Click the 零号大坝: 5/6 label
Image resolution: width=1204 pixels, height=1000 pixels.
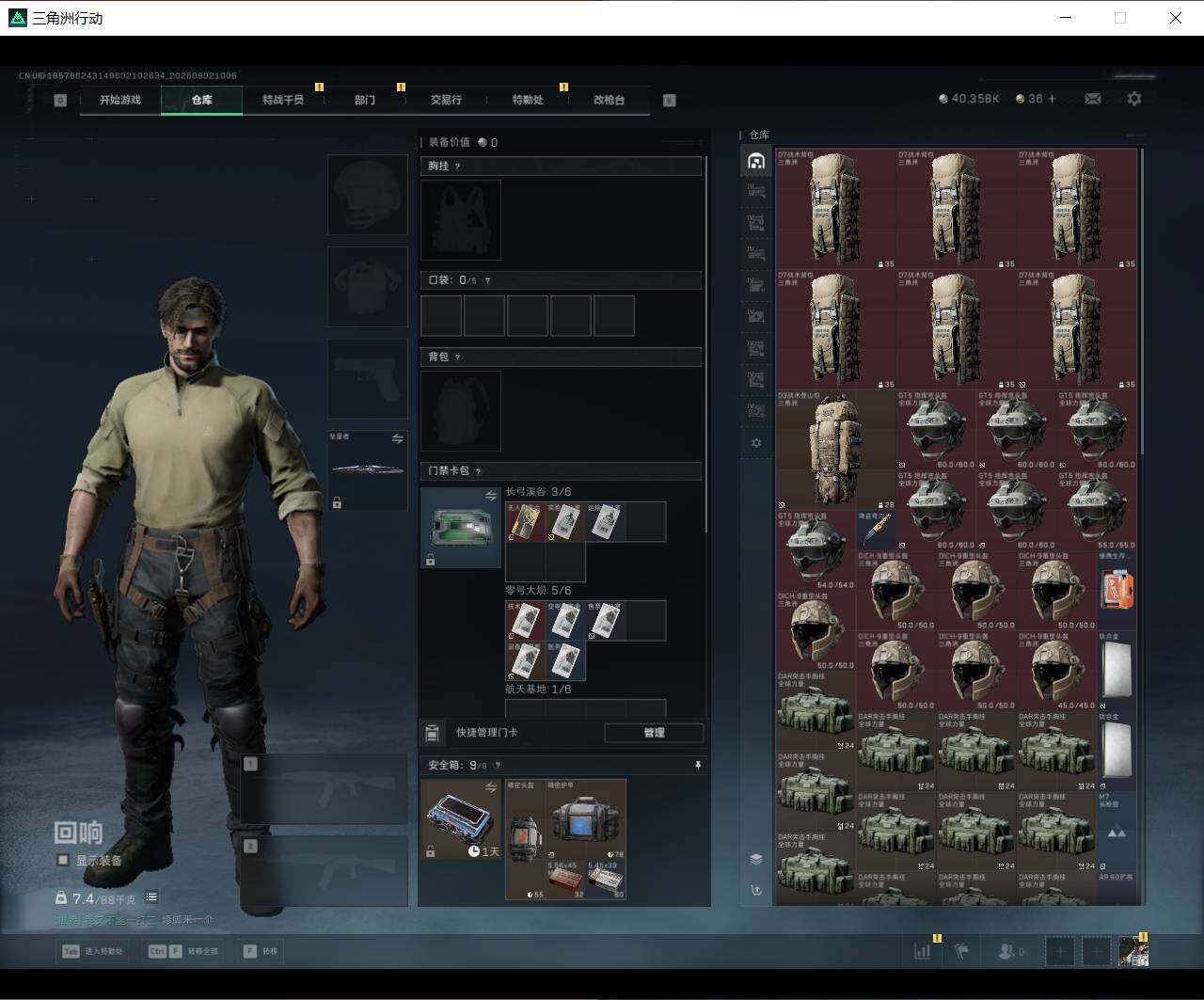[538, 591]
